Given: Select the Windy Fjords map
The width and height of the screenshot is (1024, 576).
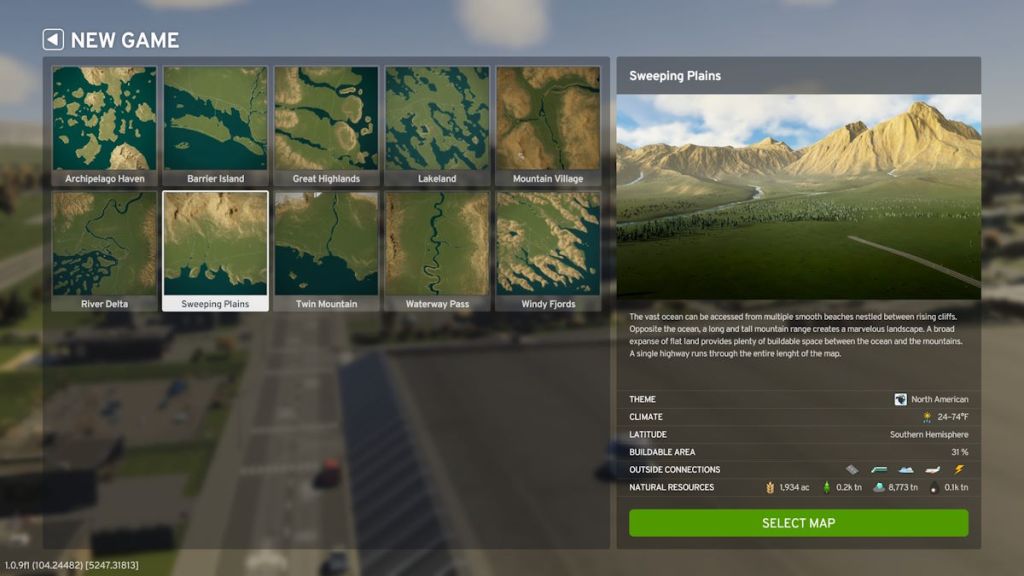Looking at the screenshot, I should (548, 243).
